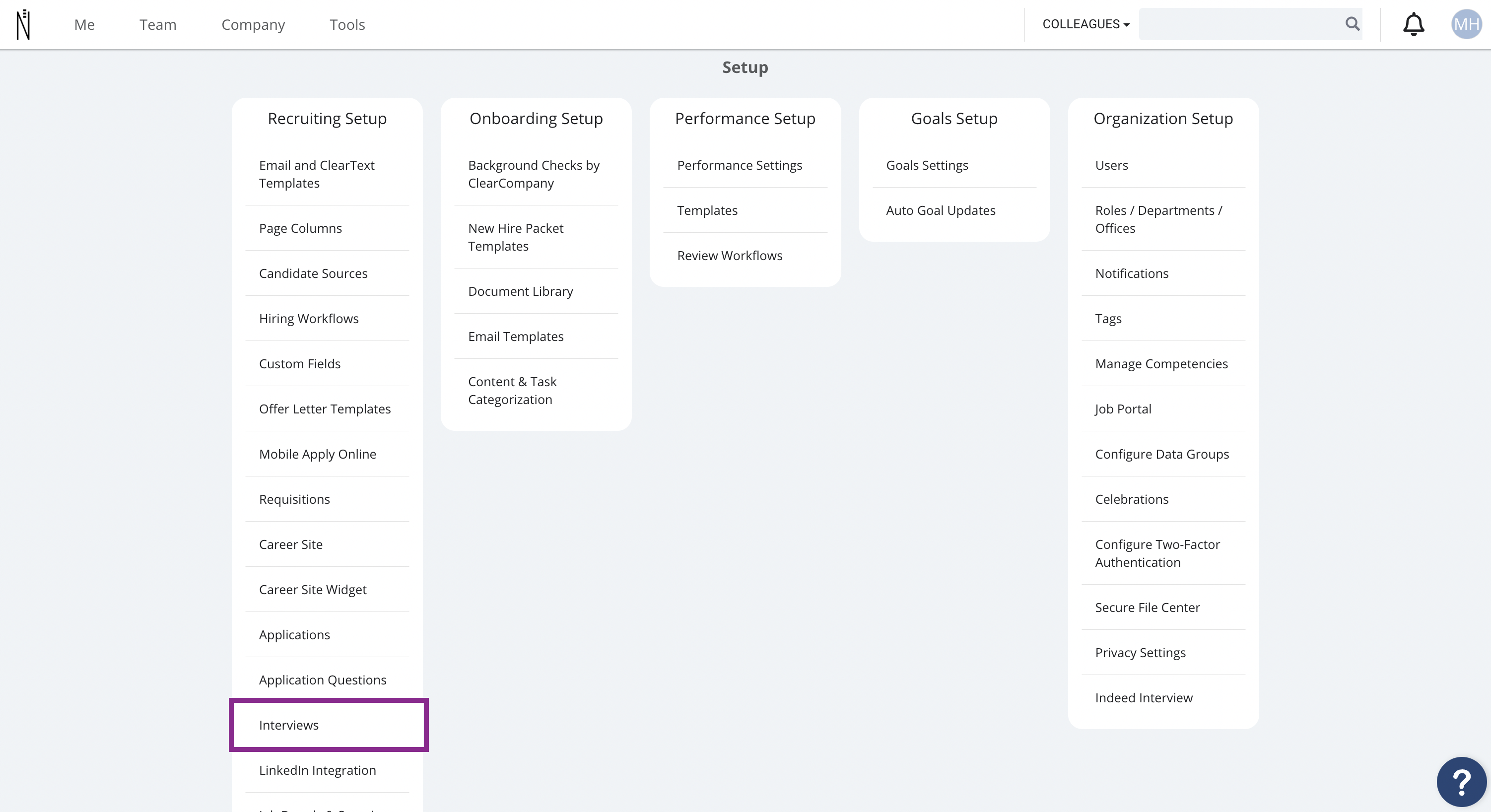
Task: Open the Tools menu
Action: pyautogui.click(x=347, y=24)
